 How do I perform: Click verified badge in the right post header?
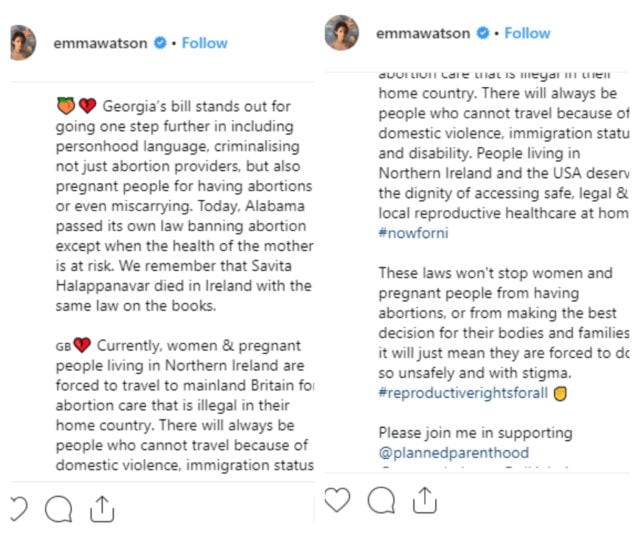click(482, 33)
